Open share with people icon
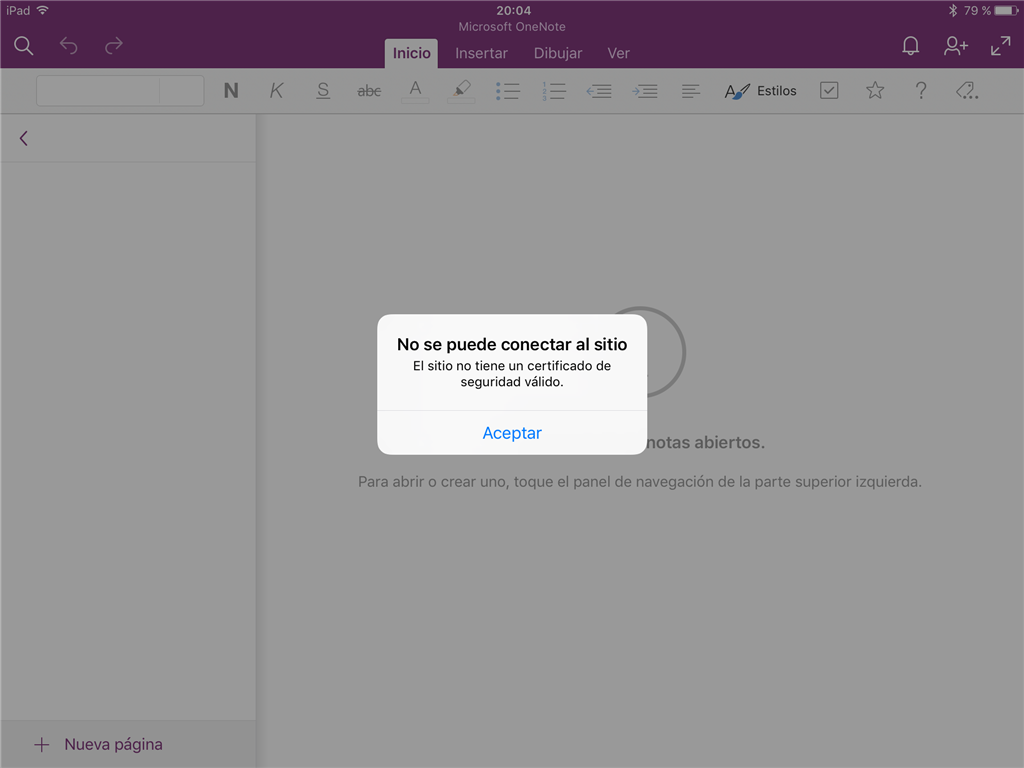The image size is (1024, 768). [955, 46]
